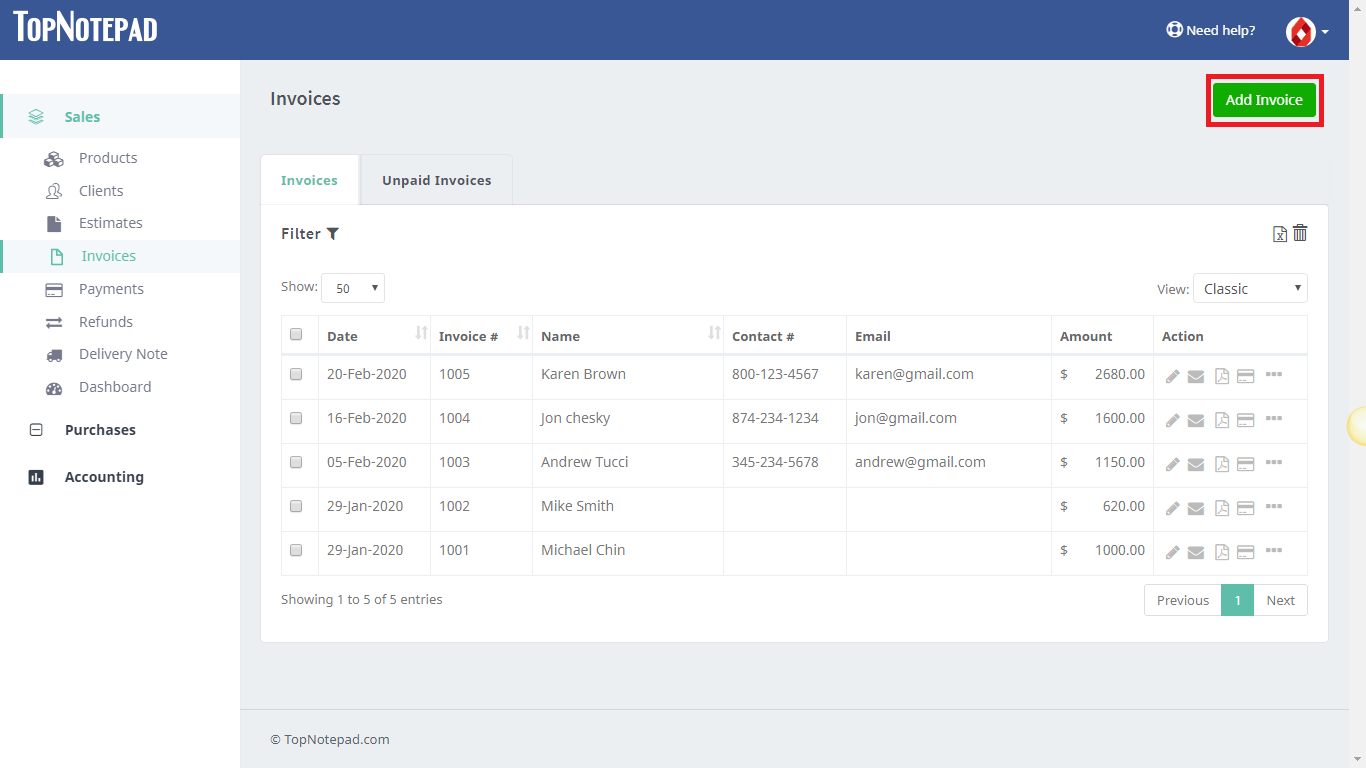The image size is (1366, 768).
Task: Edit Andrew Tucci's invoice 1003
Action: (x=1173, y=465)
